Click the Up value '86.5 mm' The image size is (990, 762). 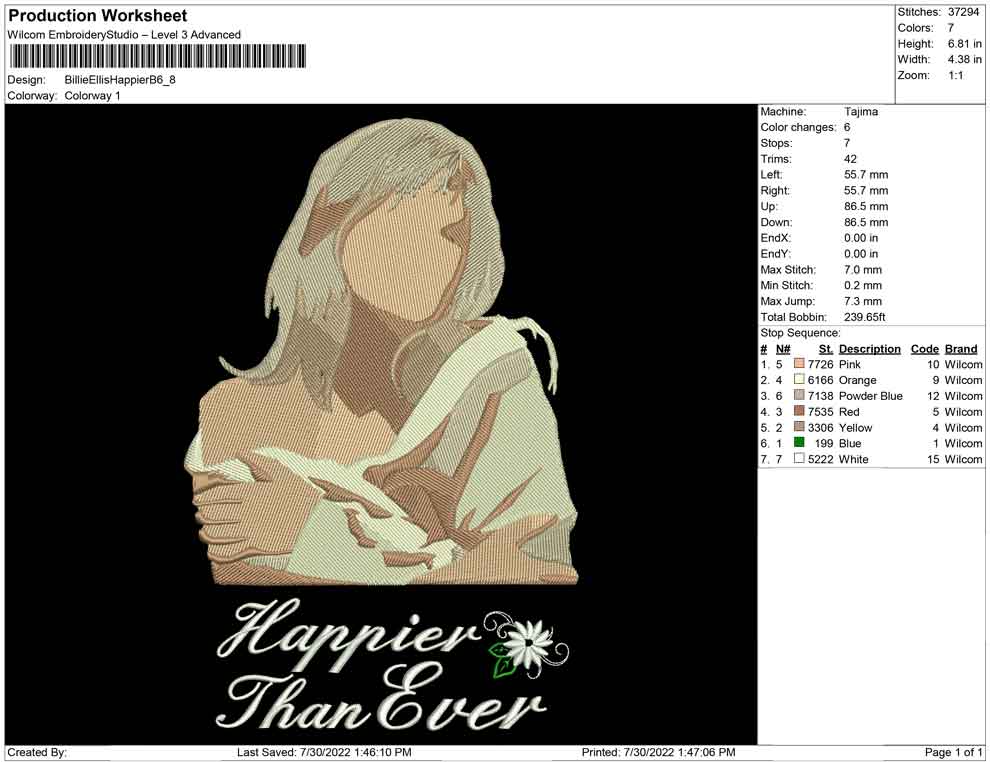(866, 206)
